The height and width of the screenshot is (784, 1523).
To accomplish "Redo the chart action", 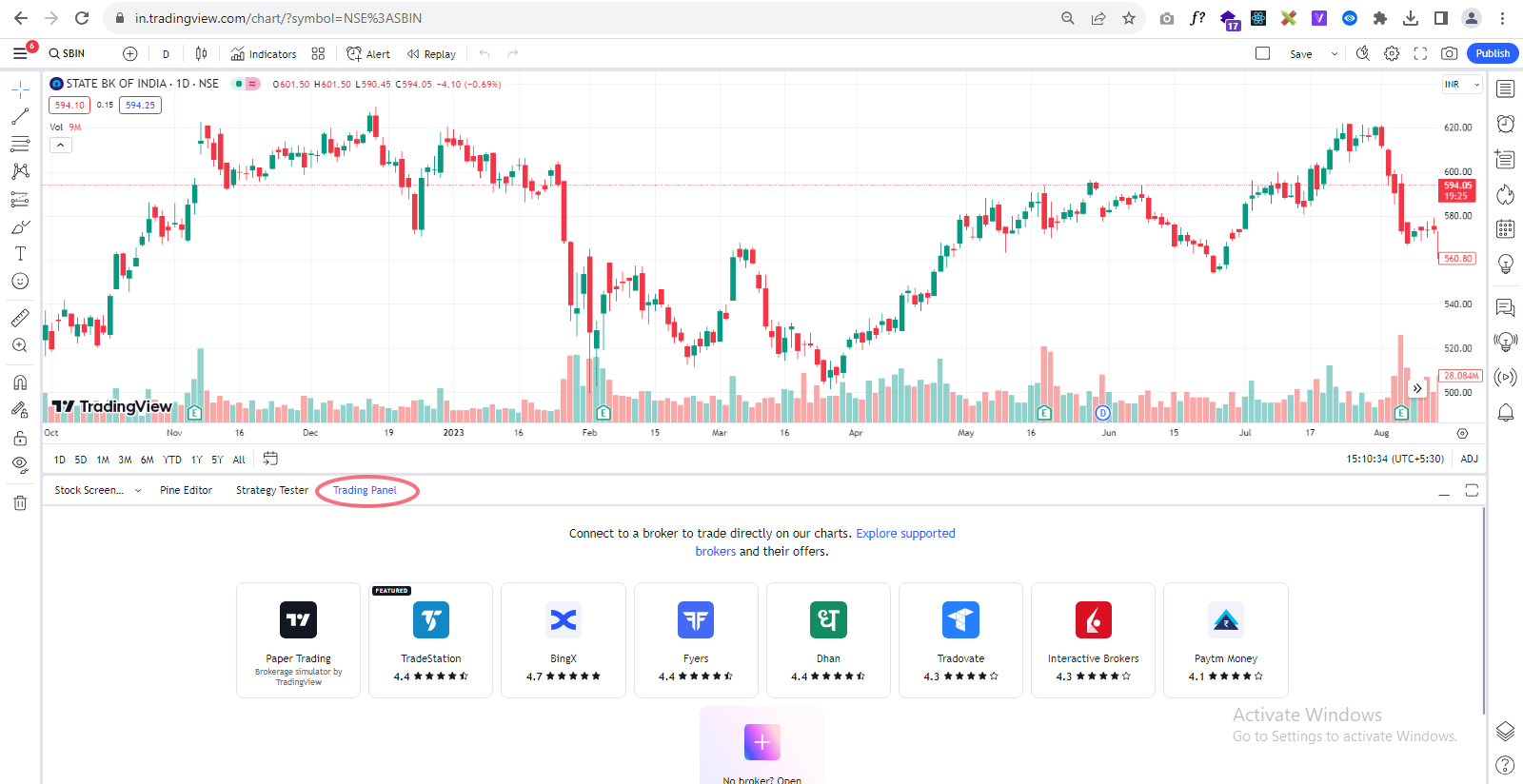I will pyautogui.click(x=513, y=53).
